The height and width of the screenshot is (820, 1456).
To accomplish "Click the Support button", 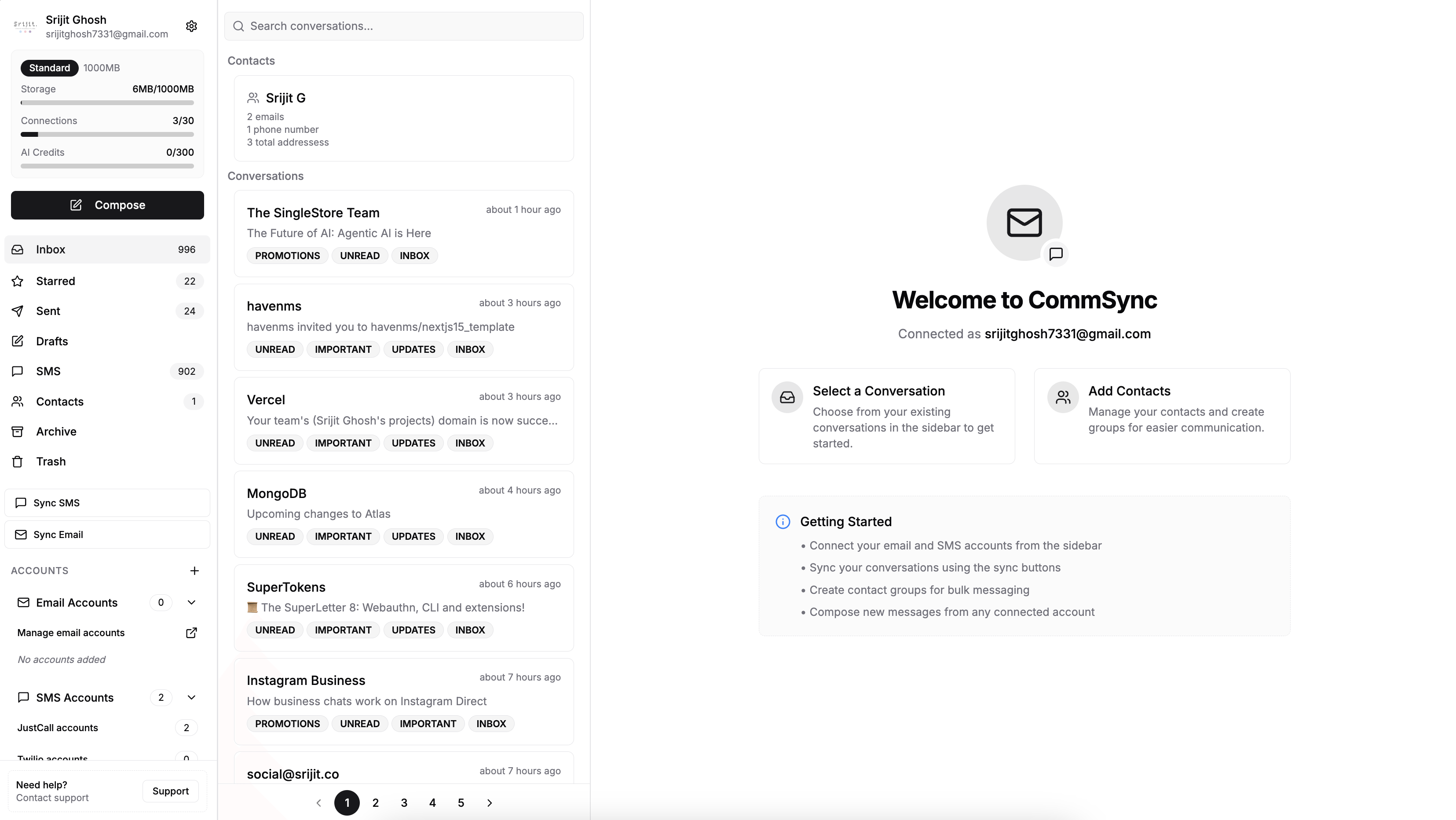I will [x=170, y=791].
